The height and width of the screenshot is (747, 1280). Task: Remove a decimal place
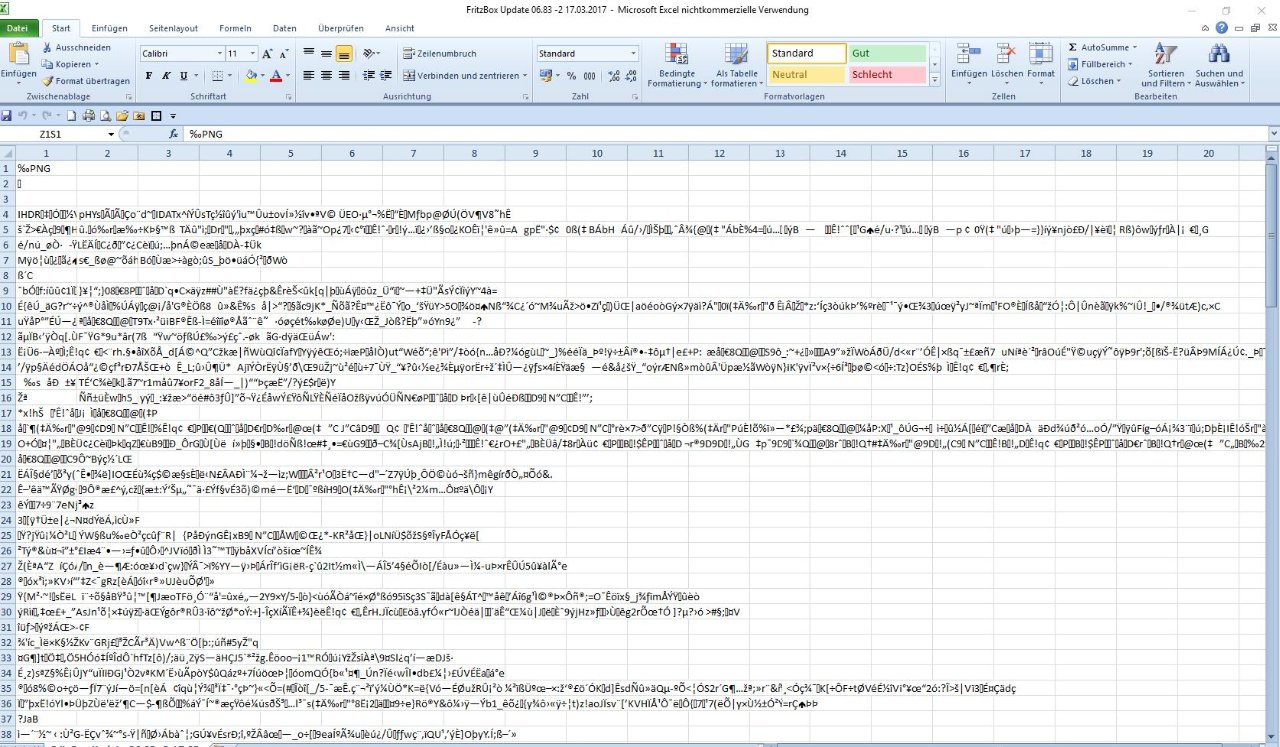631,75
